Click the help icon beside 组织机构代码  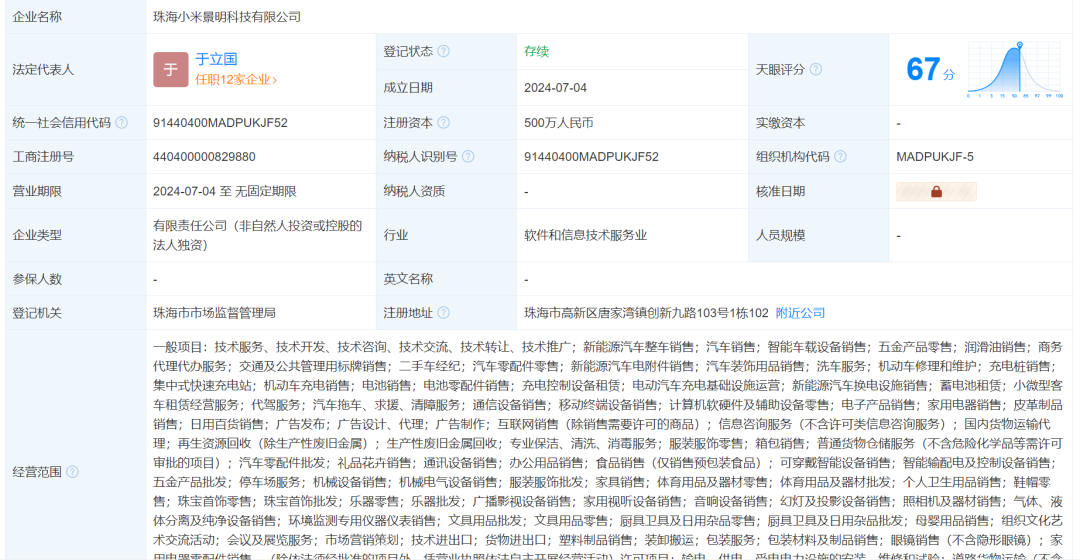coord(840,157)
